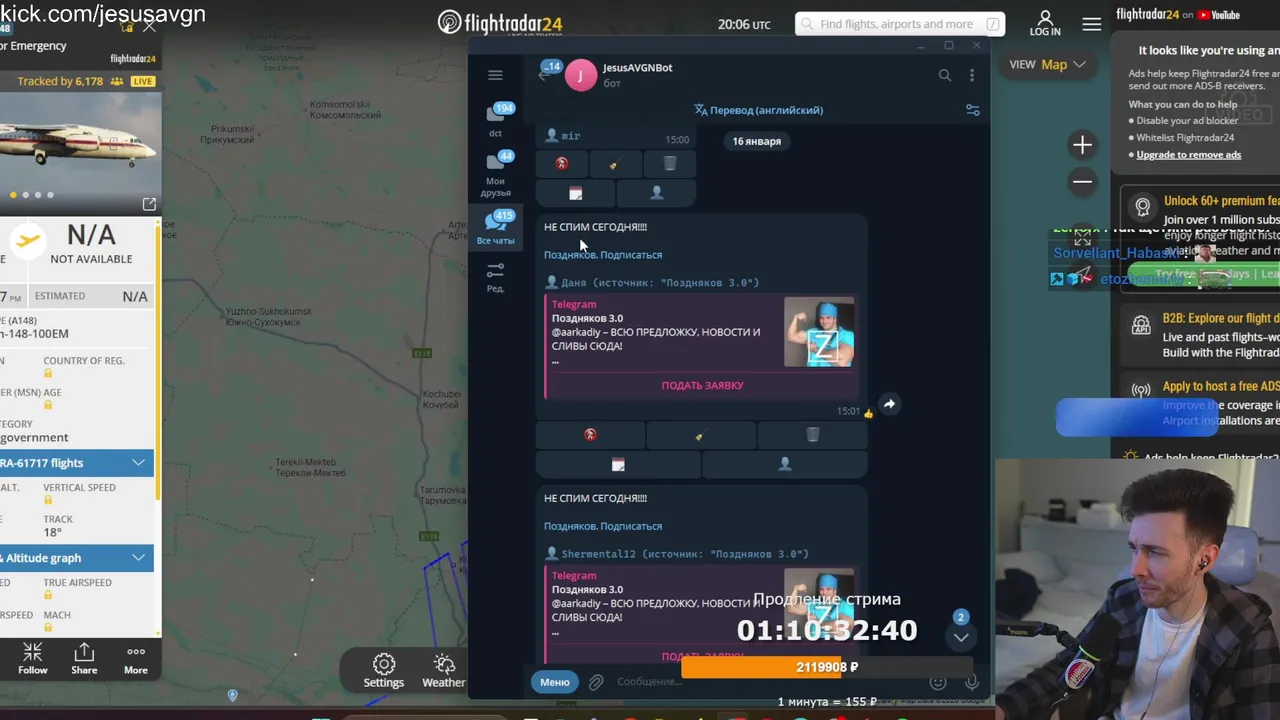Share the selected flight
Screen dimensions: 1280x720
tap(84, 659)
